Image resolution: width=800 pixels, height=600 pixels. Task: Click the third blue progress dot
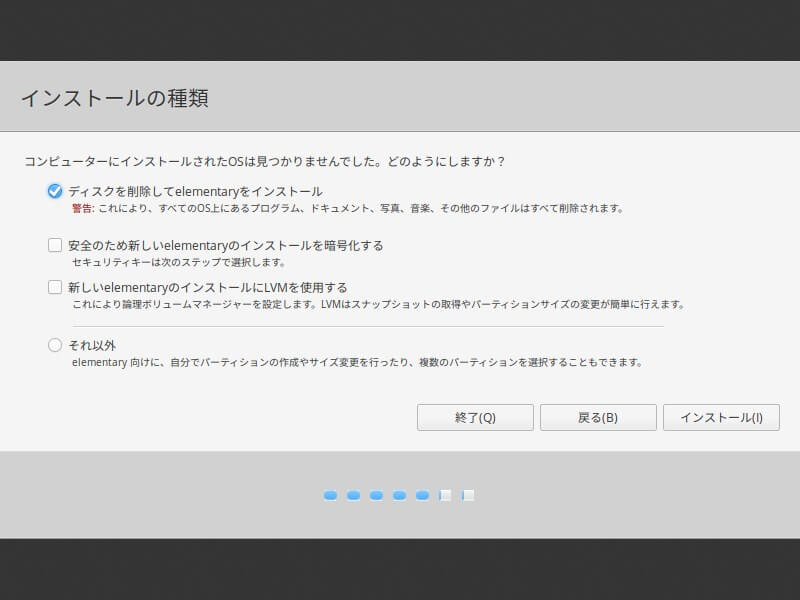(x=376, y=495)
